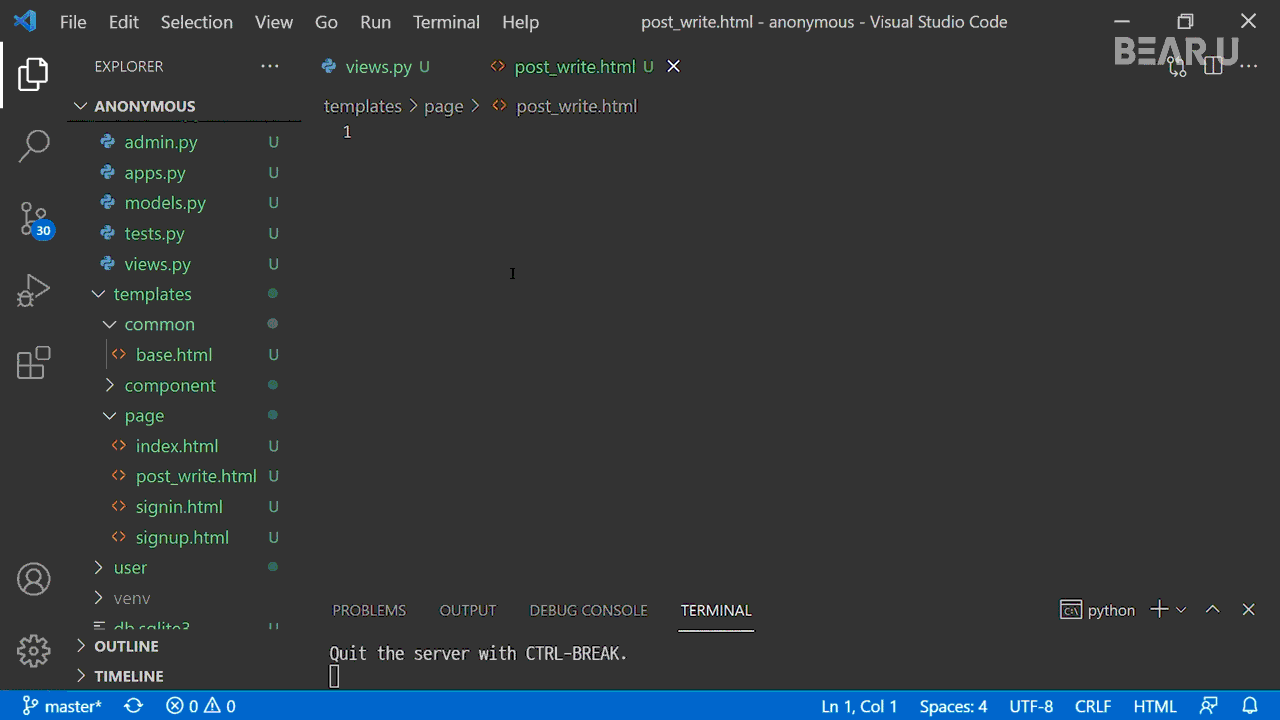Image resolution: width=1280 pixels, height=720 pixels.
Task: Open tests.py in the explorer
Action: click(154, 233)
